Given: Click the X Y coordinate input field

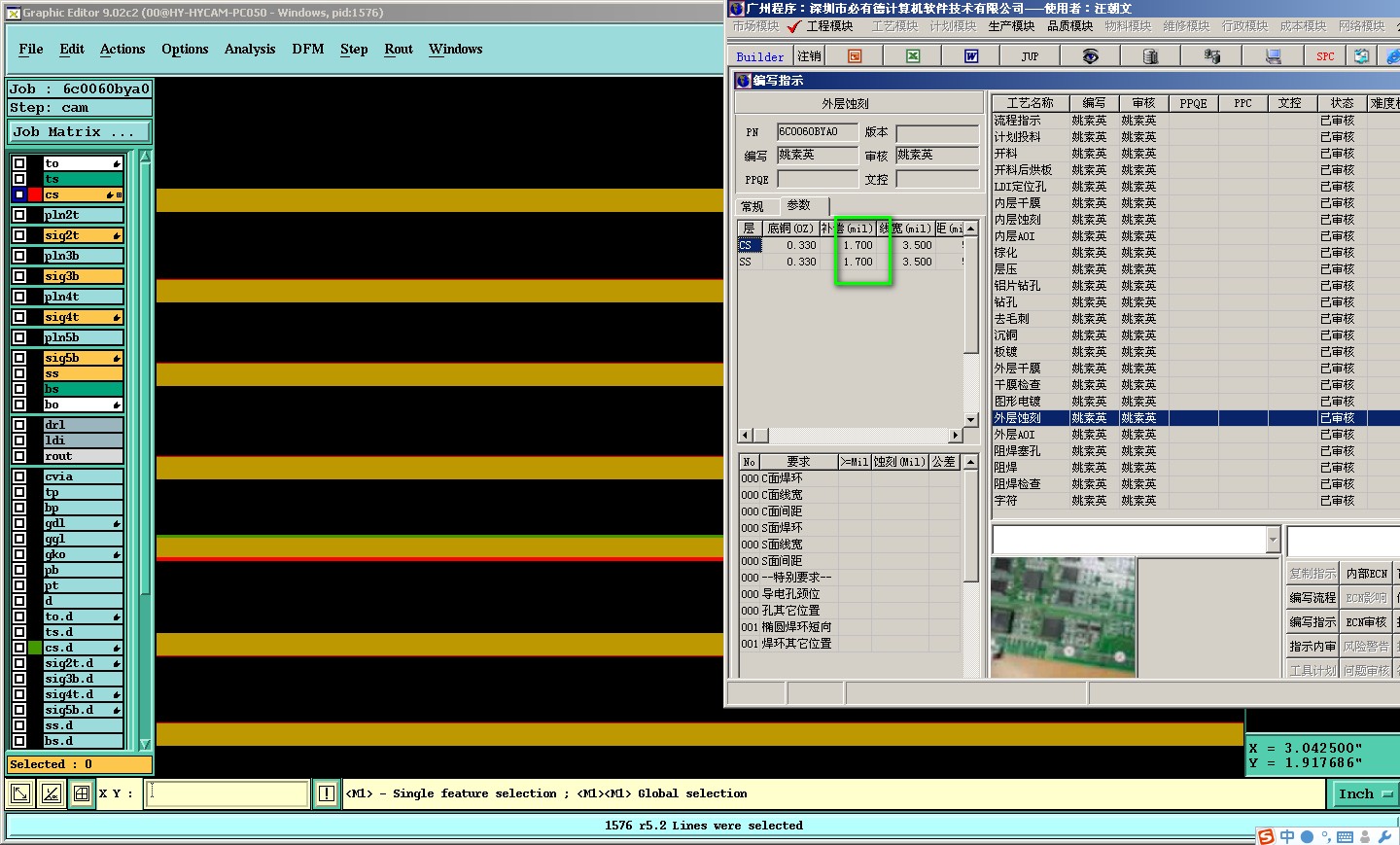Looking at the screenshot, I should pyautogui.click(x=227, y=793).
